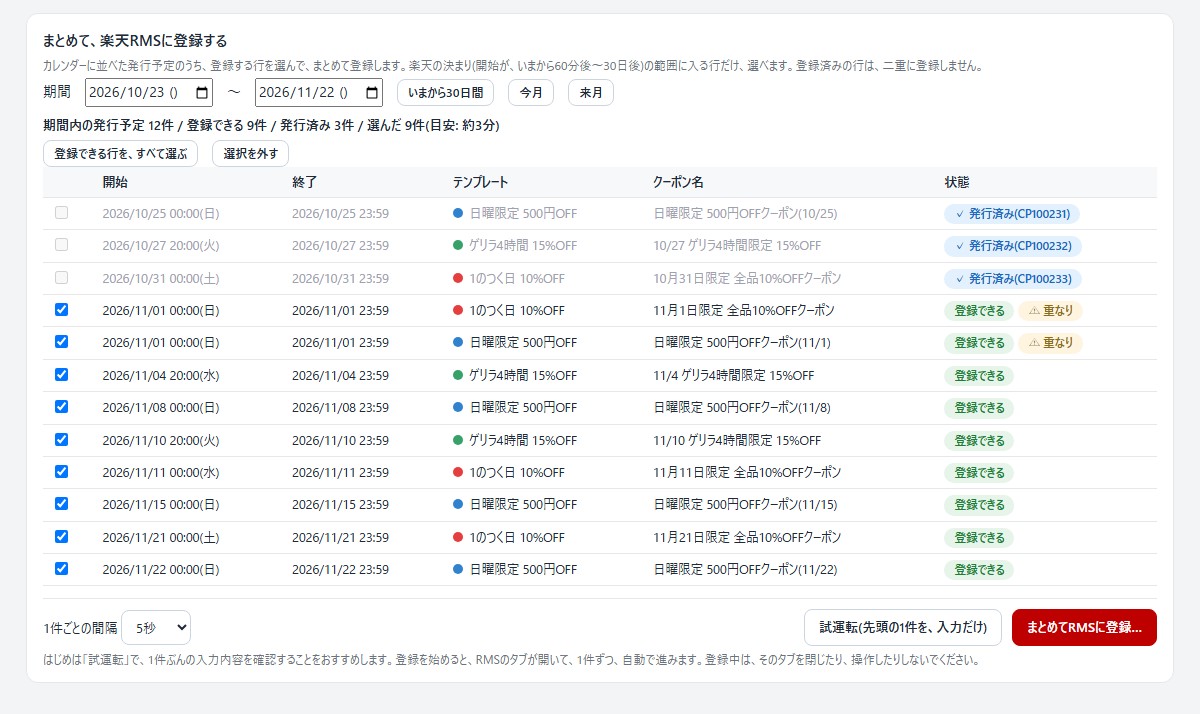Click 選択を外す button
The image size is (1200, 714).
point(250,154)
